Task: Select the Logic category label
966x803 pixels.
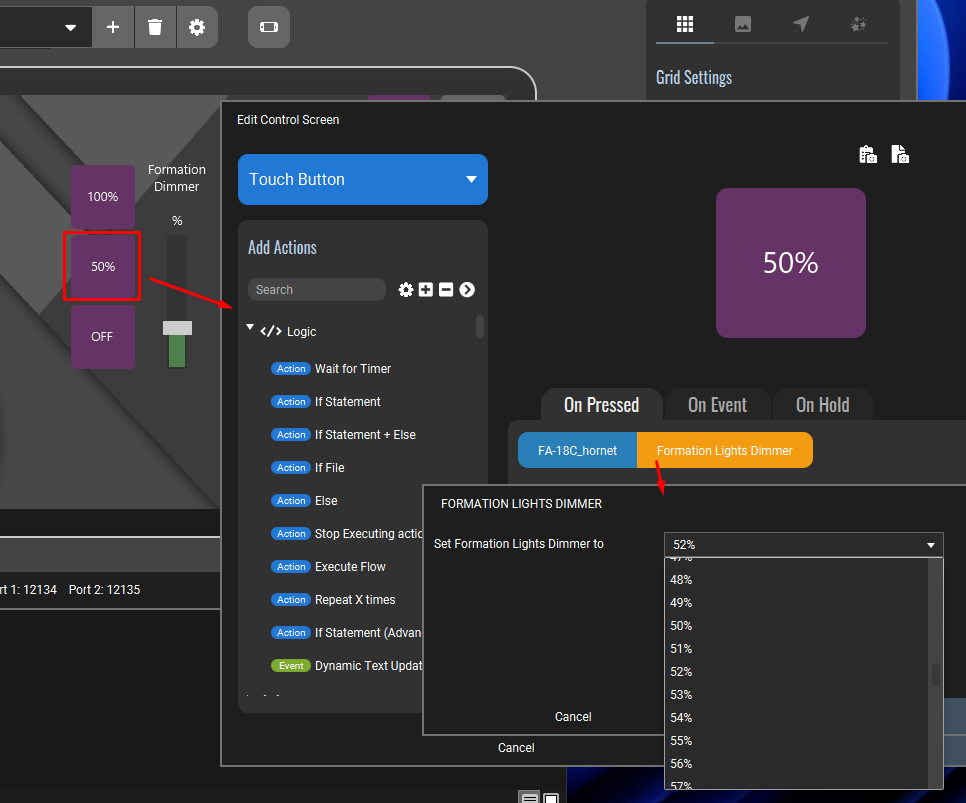Action: [x=301, y=332]
